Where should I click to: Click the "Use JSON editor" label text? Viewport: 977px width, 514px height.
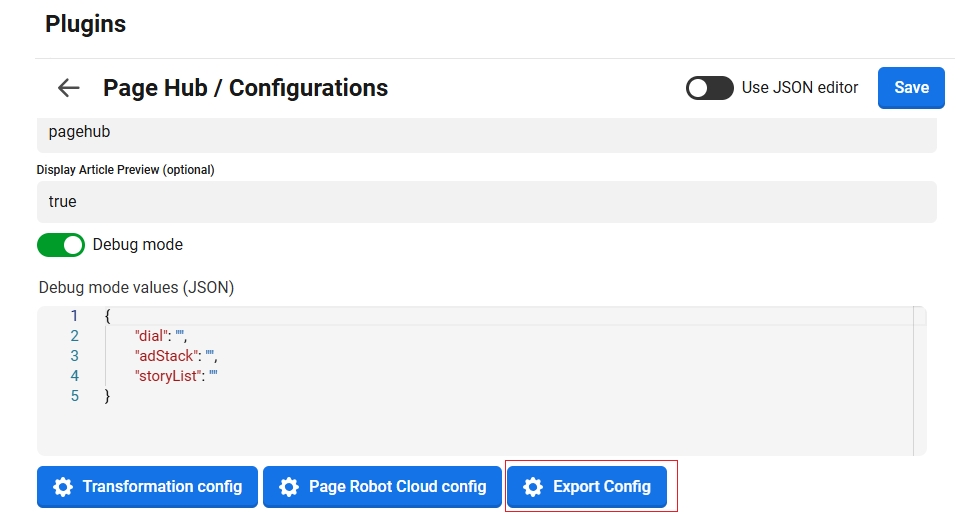(x=800, y=88)
